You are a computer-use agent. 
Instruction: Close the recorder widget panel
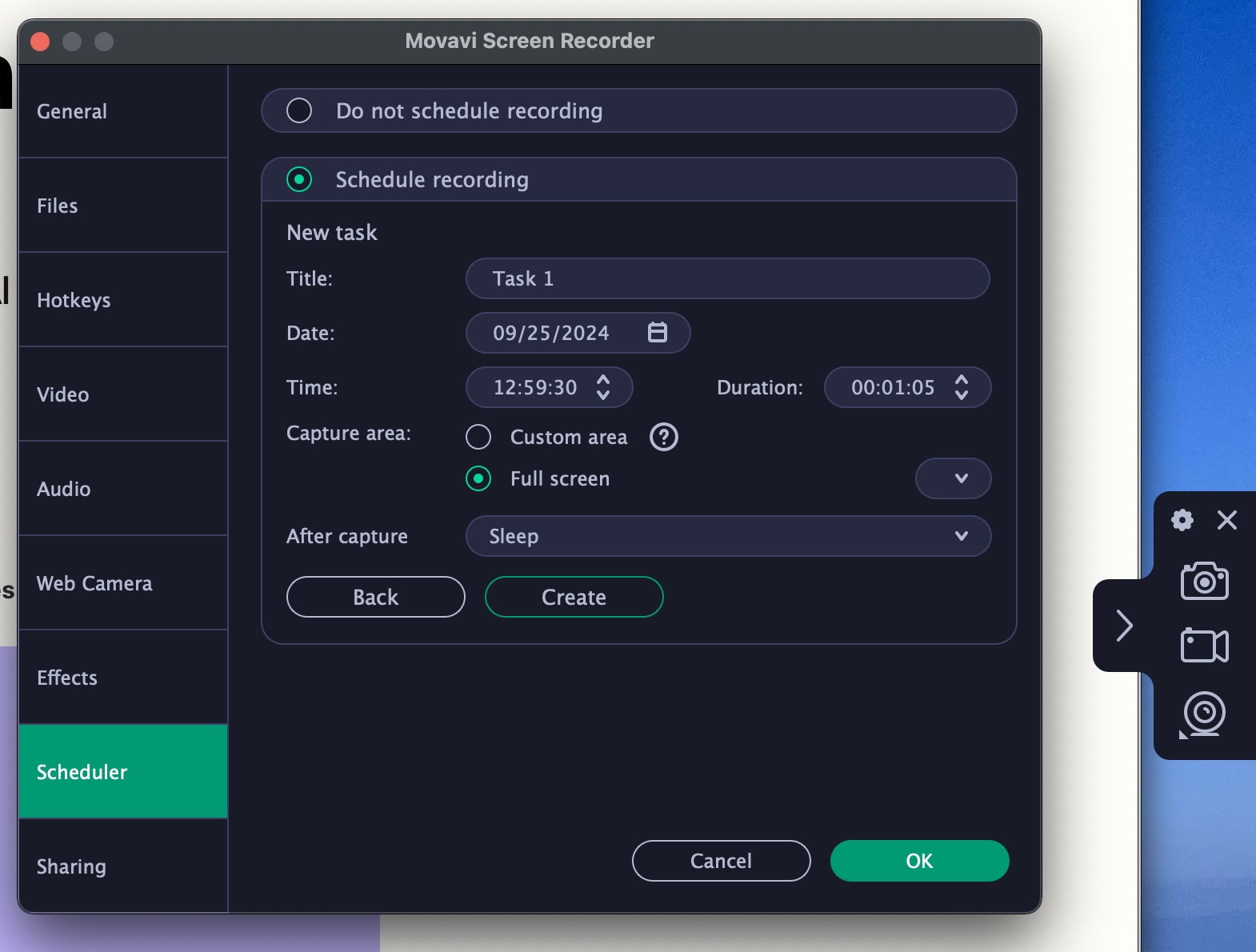[1227, 520]
